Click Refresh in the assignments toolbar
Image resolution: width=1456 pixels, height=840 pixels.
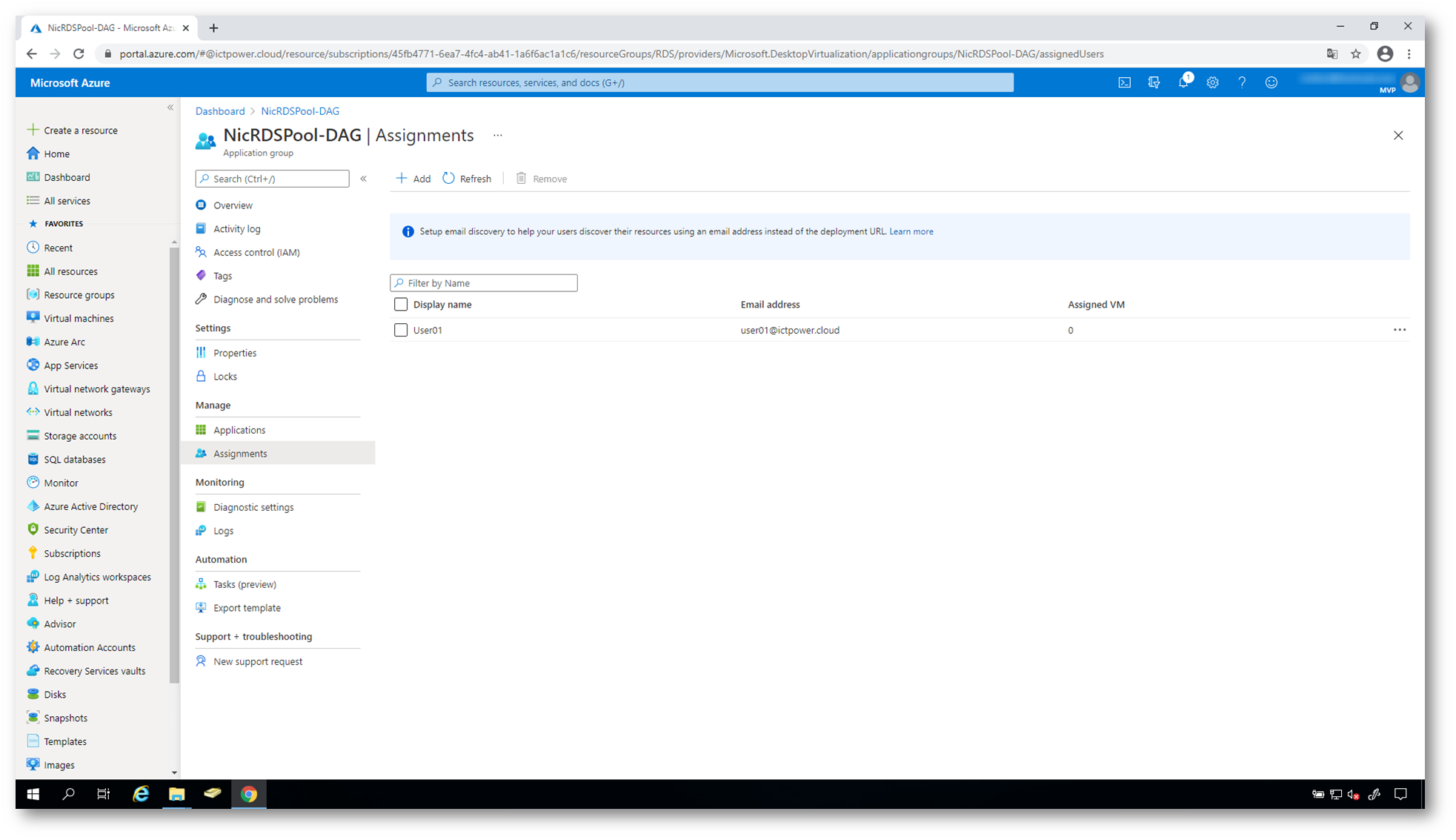tap(467, 179)
